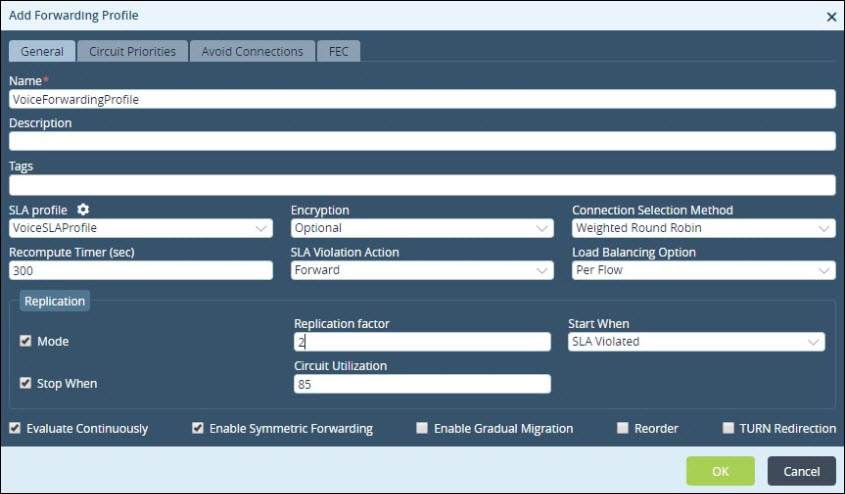Screen dimensions: 845x494
Task: Close the Add Forwarding Profile dialog
Action: (x=831, y=17)
